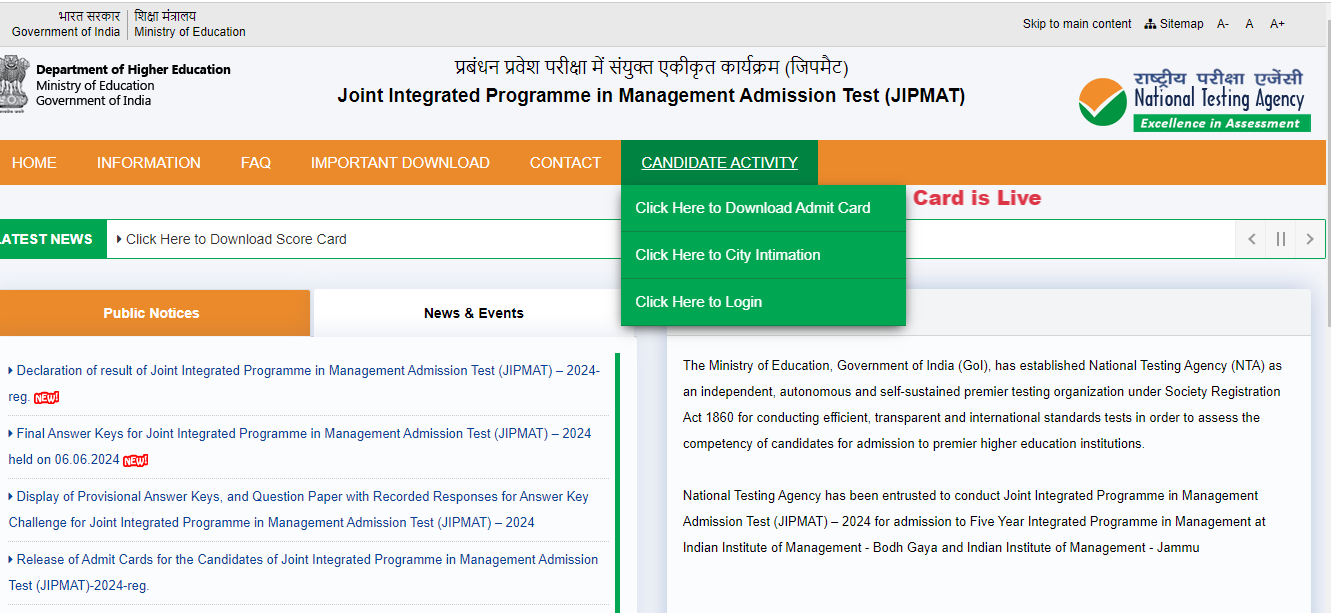Expand the CANDIDATE ACTIVITY menu
1331x613 pixels.
click(x=719, y=163)
